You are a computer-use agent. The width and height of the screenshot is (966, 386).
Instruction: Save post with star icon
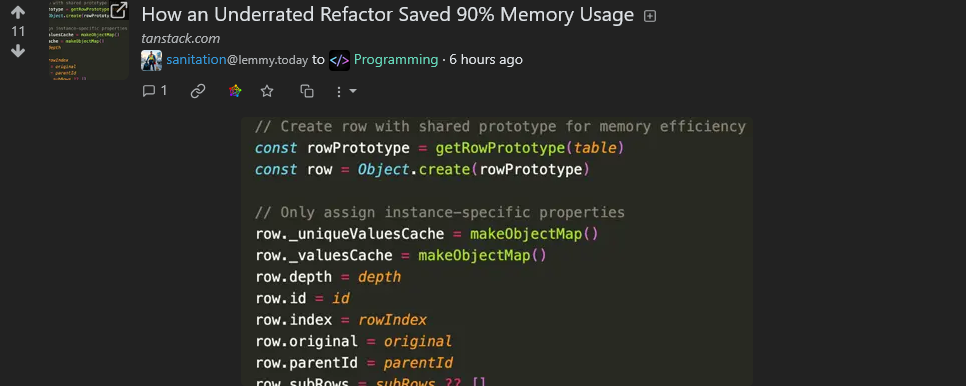pos(267,91)
